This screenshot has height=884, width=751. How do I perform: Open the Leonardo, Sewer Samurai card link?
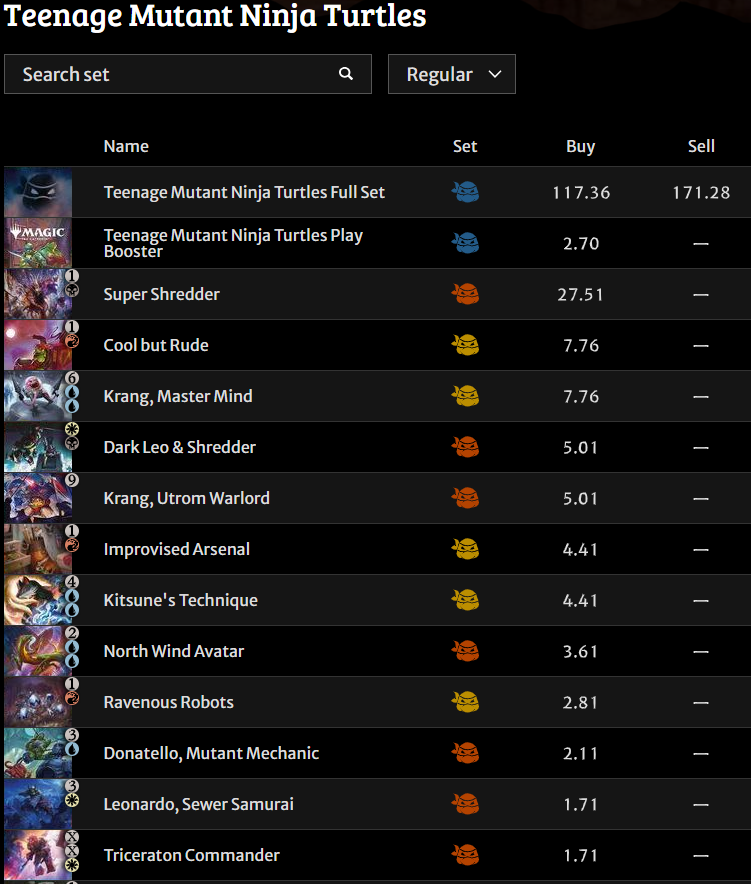click(x=198, y=805)
